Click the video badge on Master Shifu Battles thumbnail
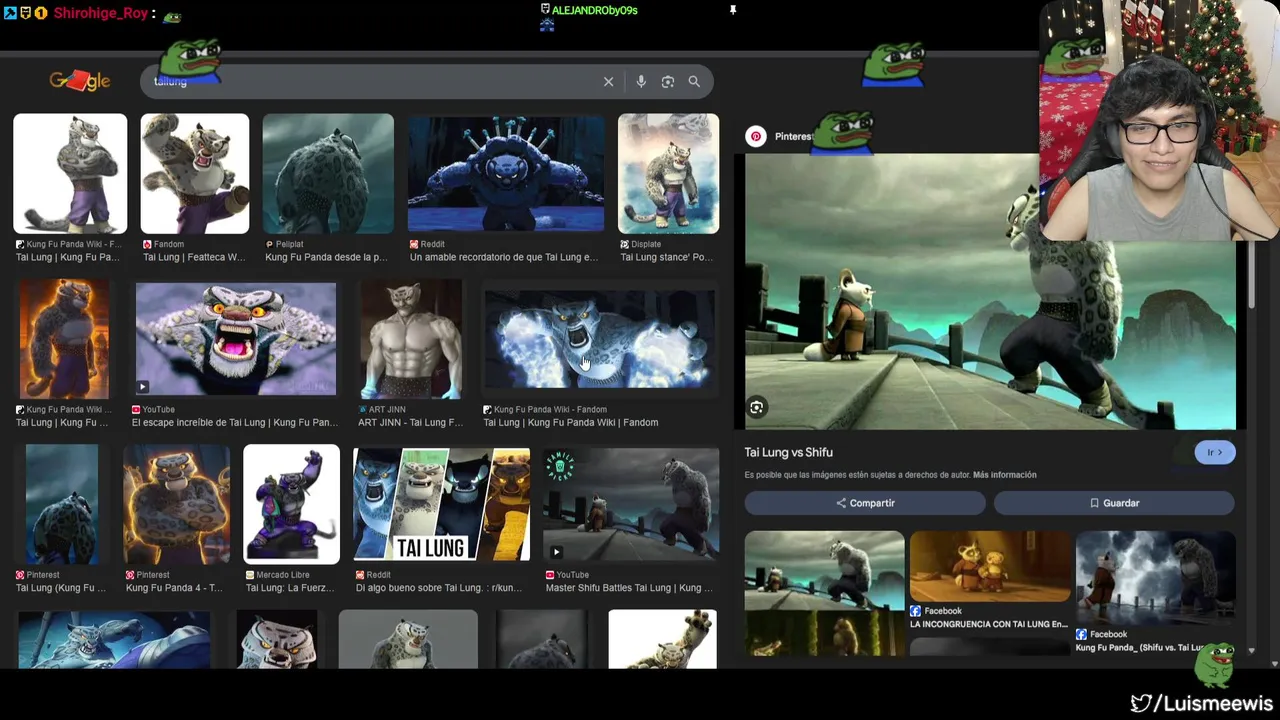 (556, 552)
